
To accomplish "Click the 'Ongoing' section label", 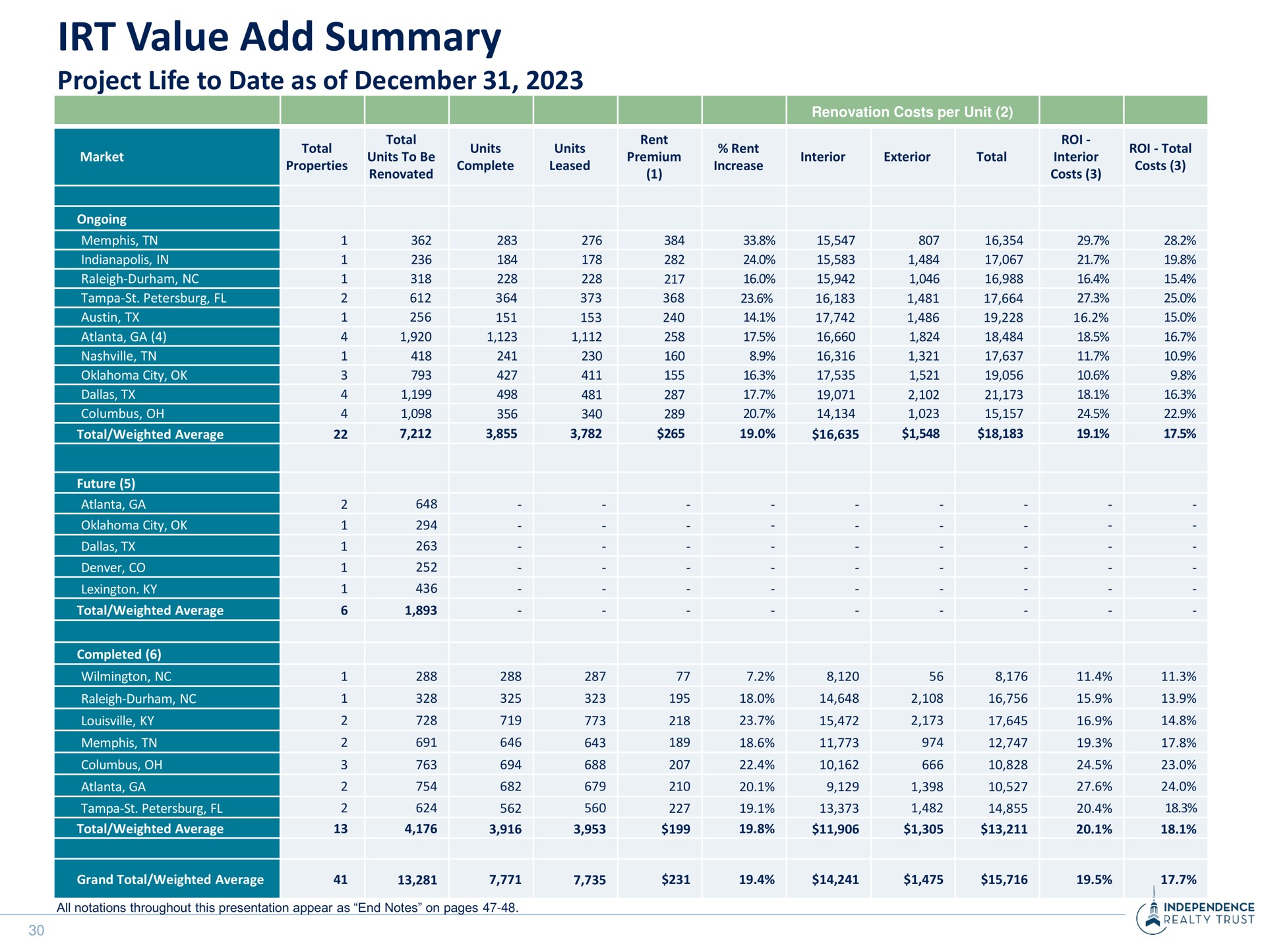I will (102, 219).
